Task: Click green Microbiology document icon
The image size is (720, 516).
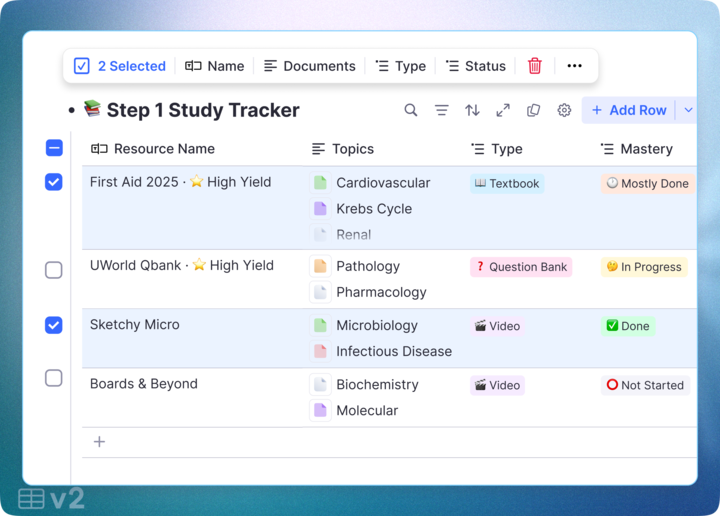Action: coord(320,325)
